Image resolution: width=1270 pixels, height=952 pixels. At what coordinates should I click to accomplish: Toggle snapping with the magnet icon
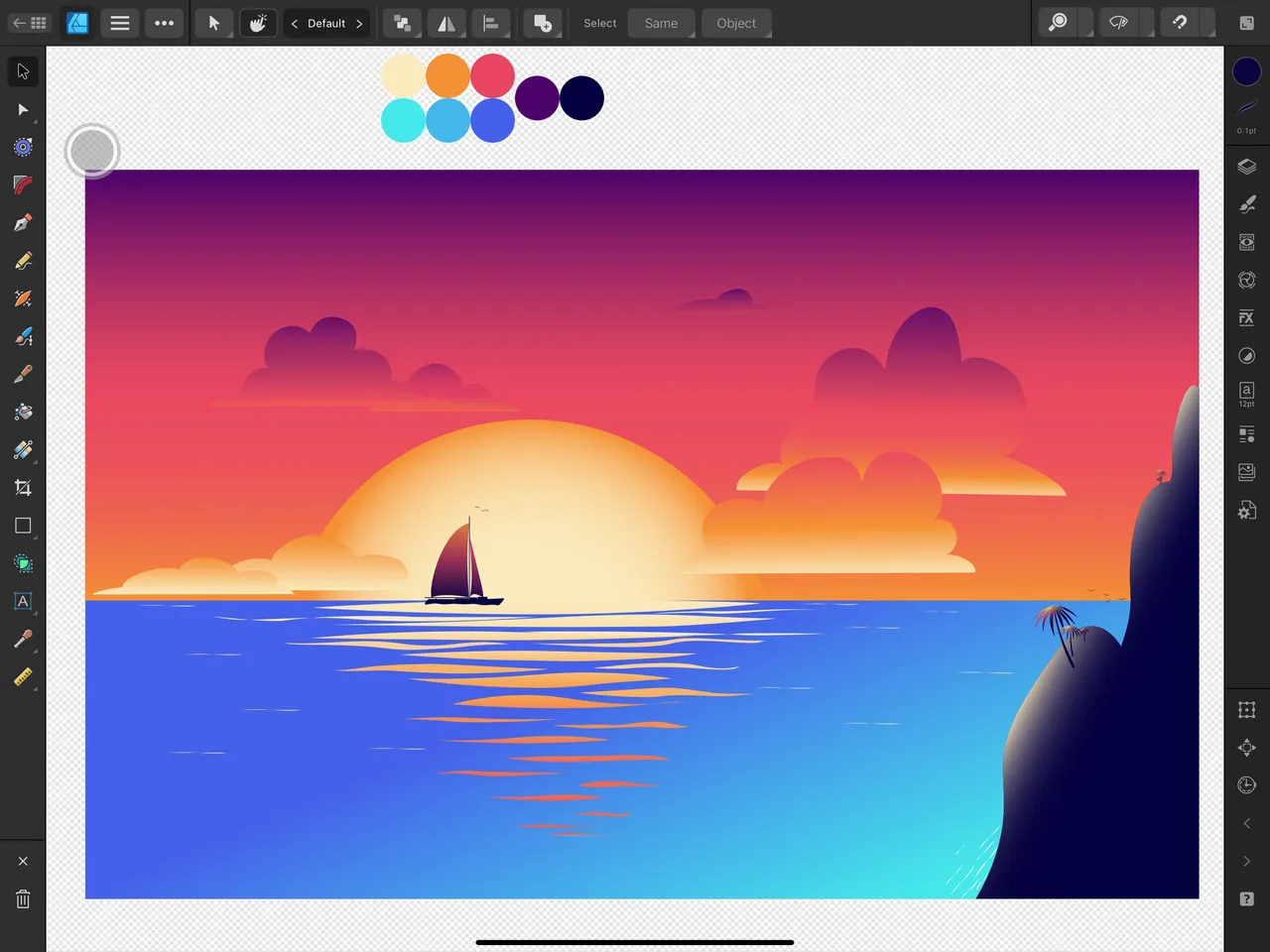1180,23
